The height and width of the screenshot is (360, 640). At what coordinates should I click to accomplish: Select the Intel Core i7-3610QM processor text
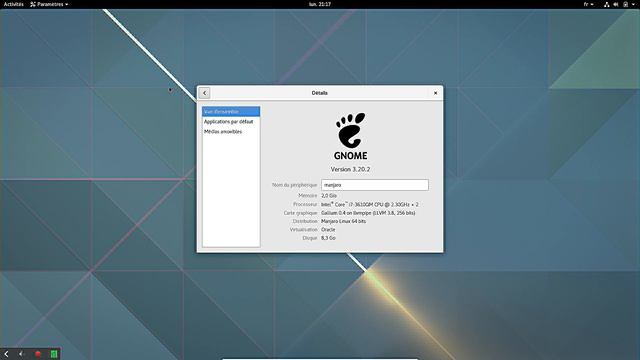pyautogui.click(x=370, y=204)
